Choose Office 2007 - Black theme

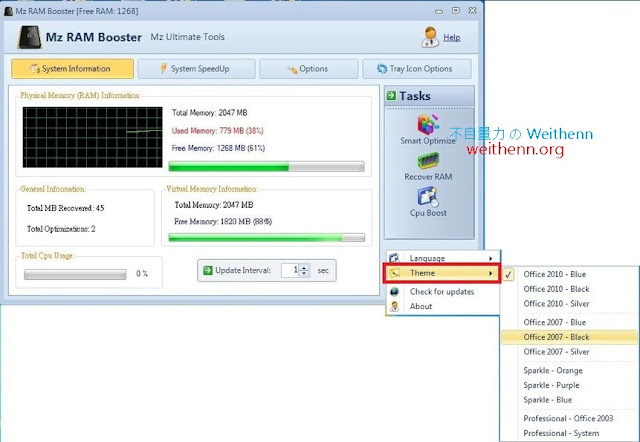pos(569,337)
